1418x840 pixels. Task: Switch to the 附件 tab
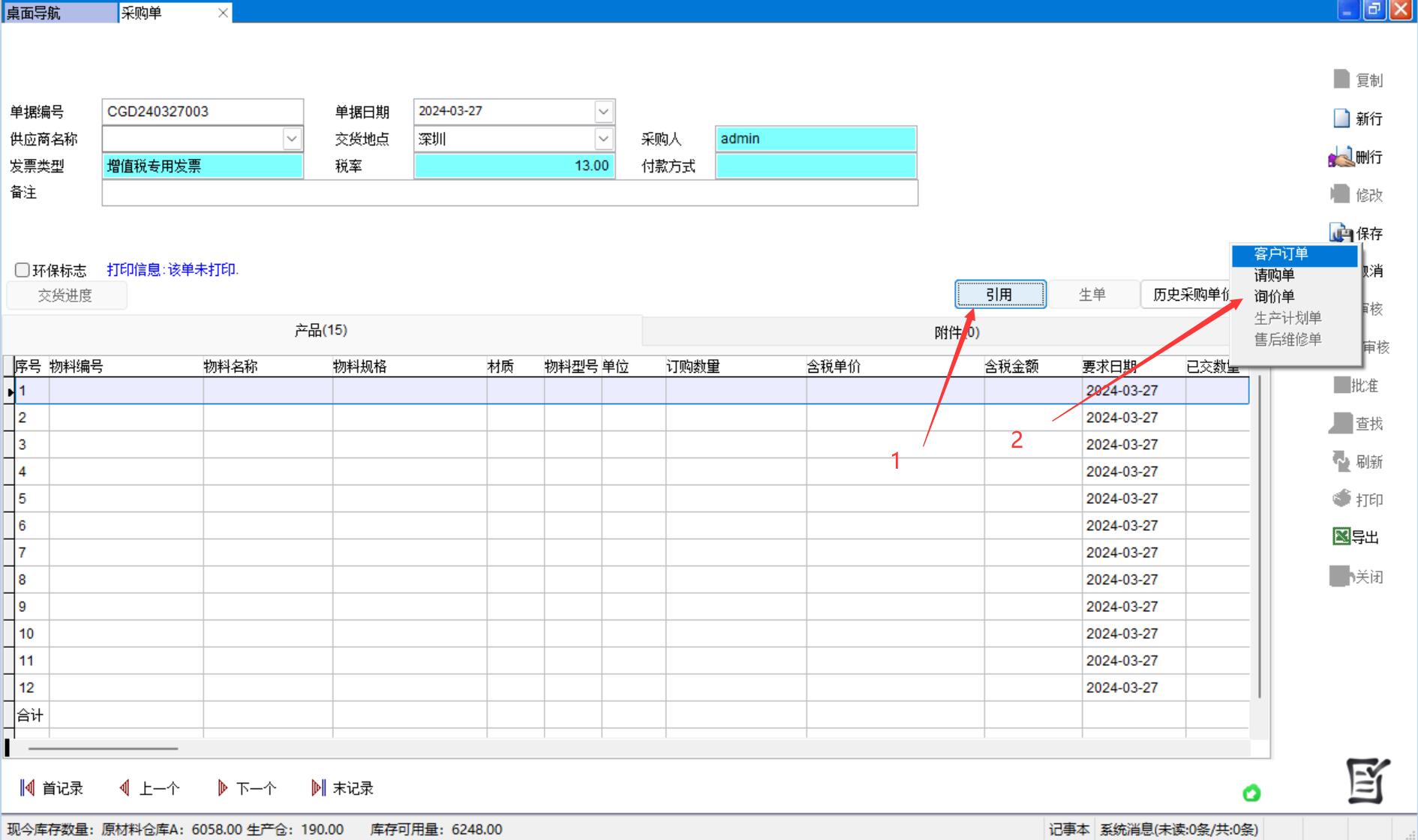[x=956, y=331]
